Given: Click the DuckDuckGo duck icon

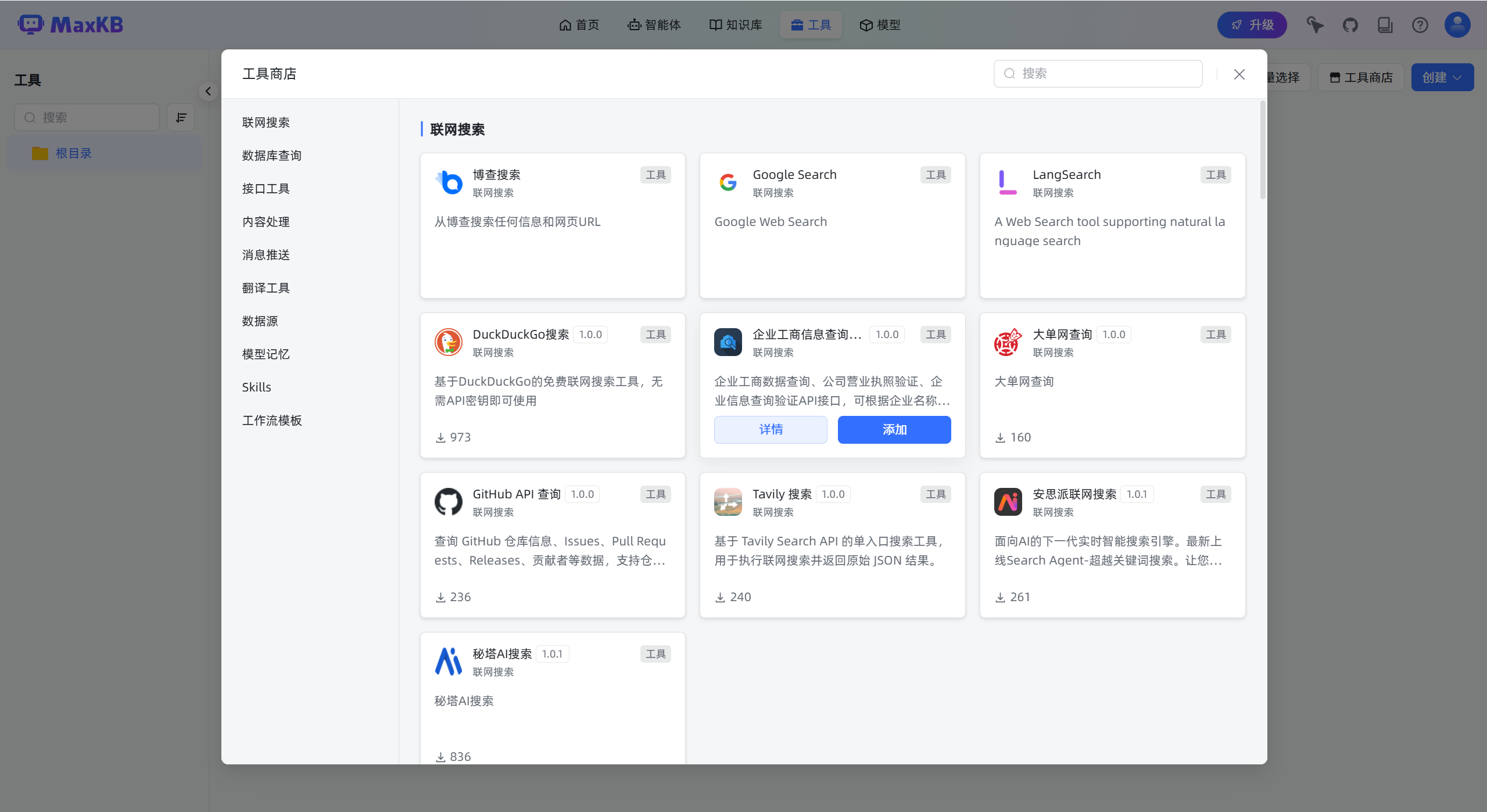Looking at the screenshot, I should click(x=449, y=342).
